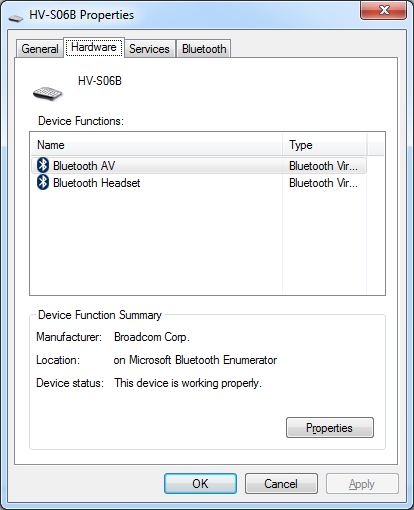Confirm the dialog with OK
The width and height of the screenshot is (414, 510).
tap(200, 483)
